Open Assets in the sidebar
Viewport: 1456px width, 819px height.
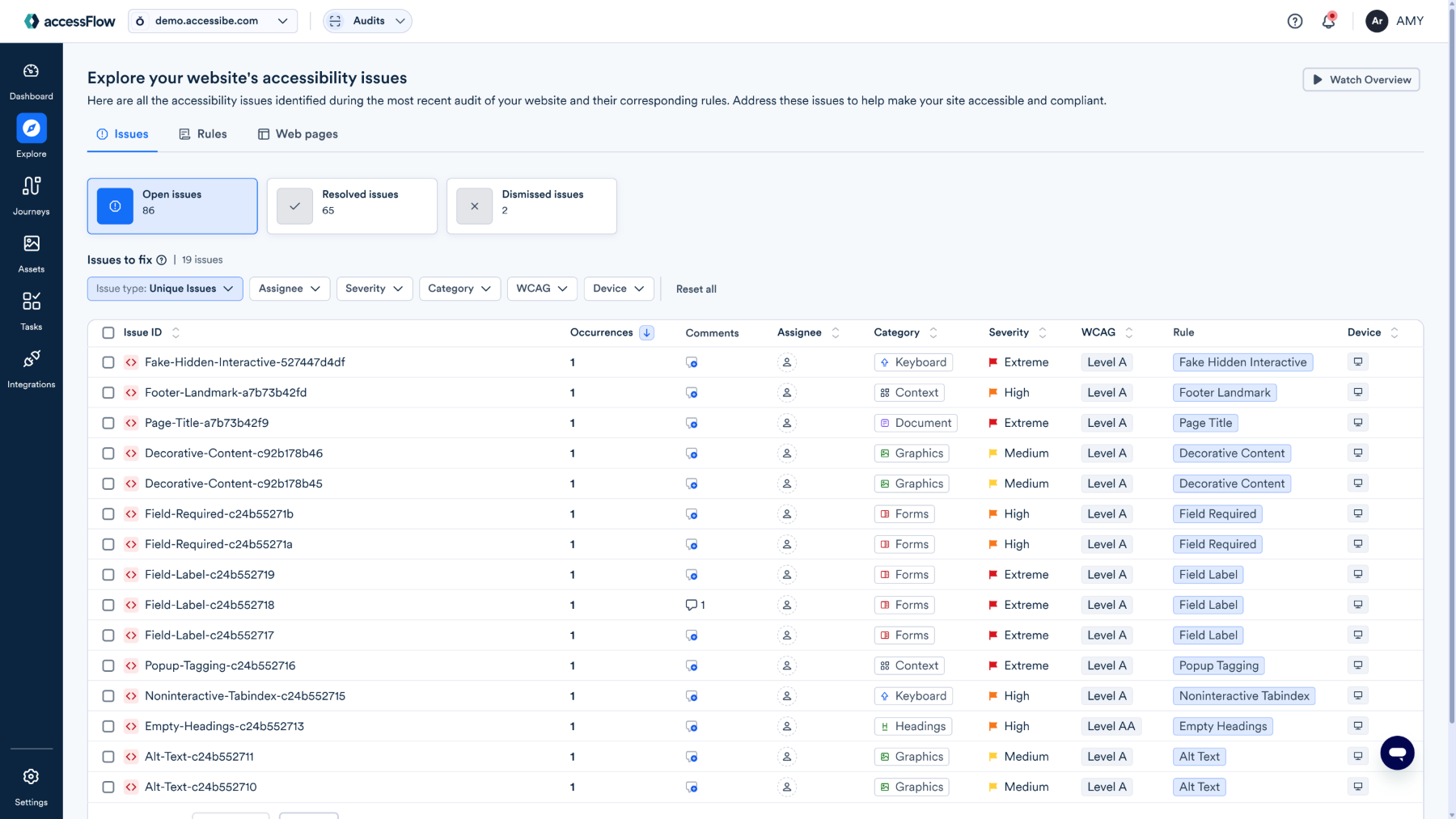pyautogui.click(x=31, y=254)
